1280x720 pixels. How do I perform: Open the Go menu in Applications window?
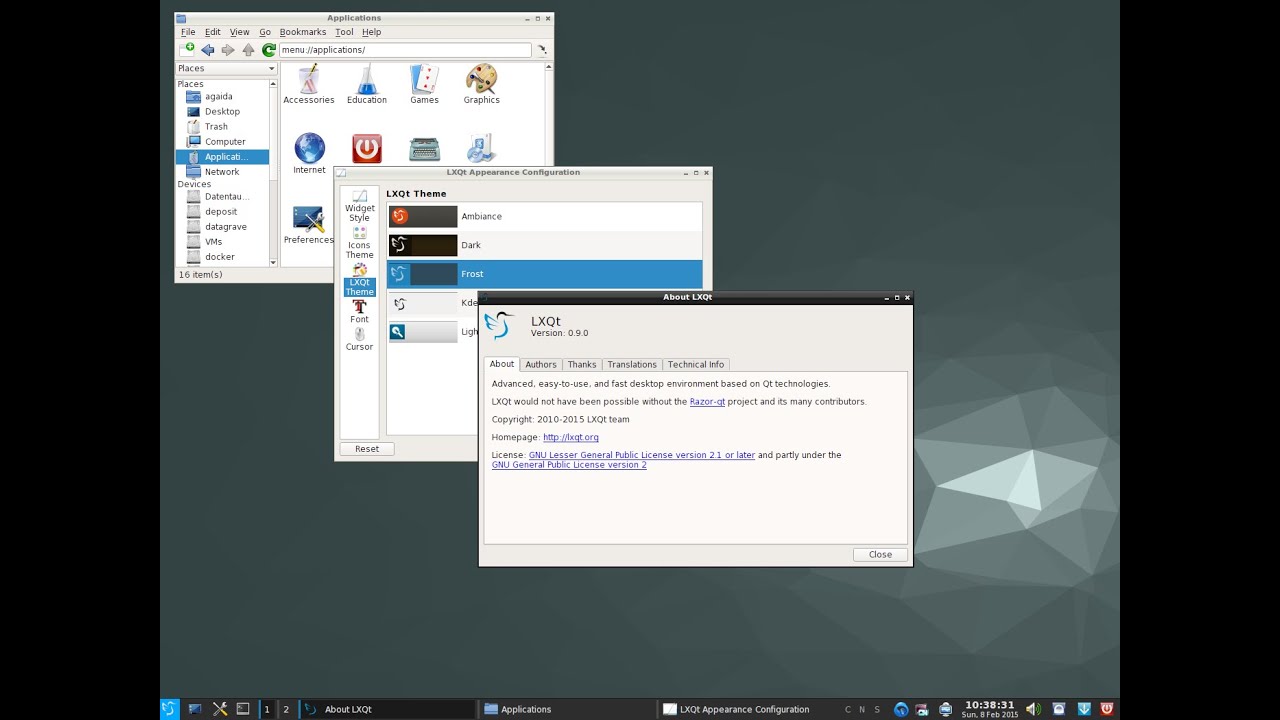point(265,32)
